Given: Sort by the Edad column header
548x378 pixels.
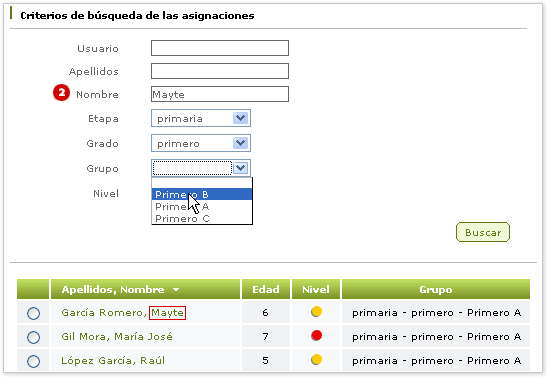Looking at the screenshot, I should [x=266, y=289].
